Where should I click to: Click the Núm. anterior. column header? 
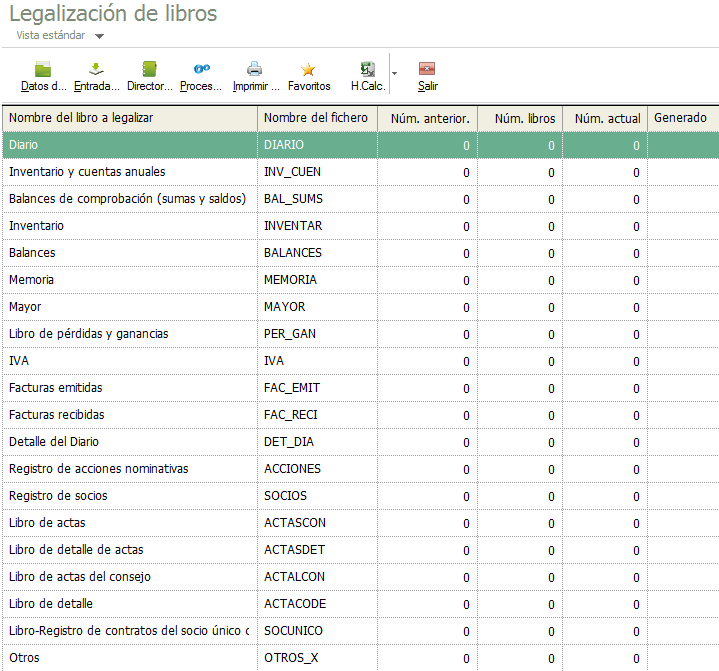[427, 118]
